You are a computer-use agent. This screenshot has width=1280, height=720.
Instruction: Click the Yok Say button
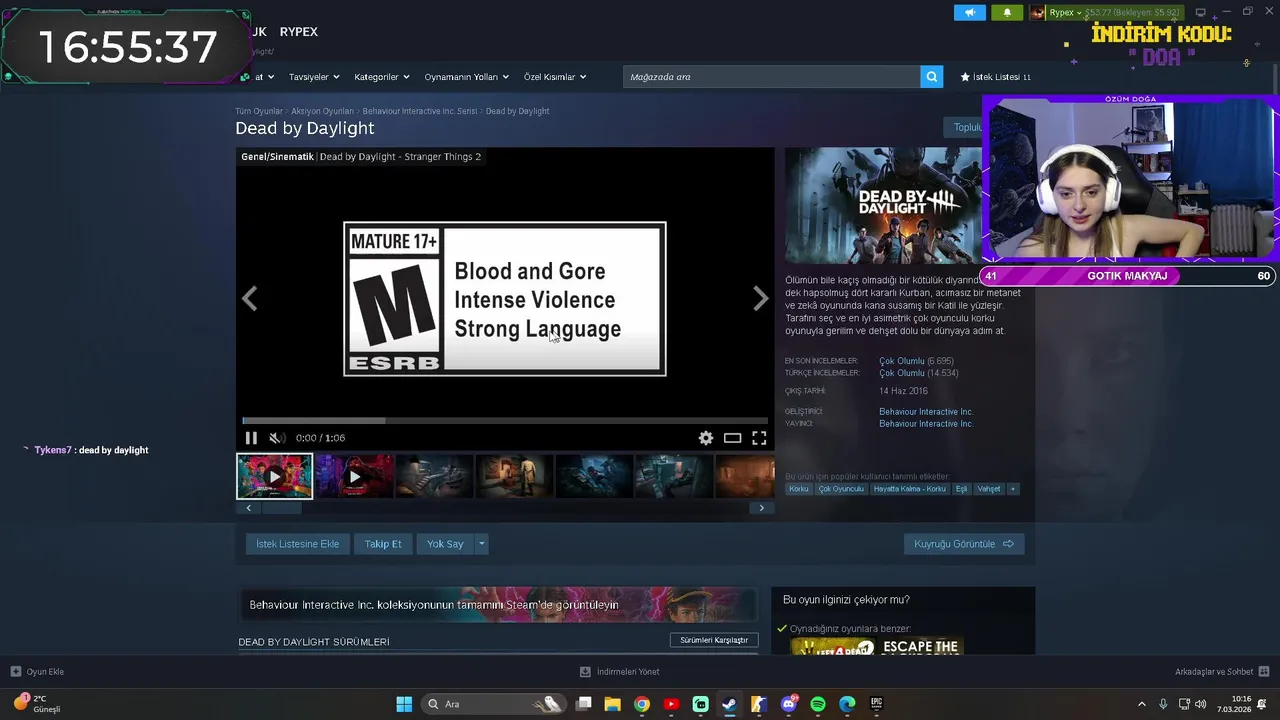click(x=445, y=544)
